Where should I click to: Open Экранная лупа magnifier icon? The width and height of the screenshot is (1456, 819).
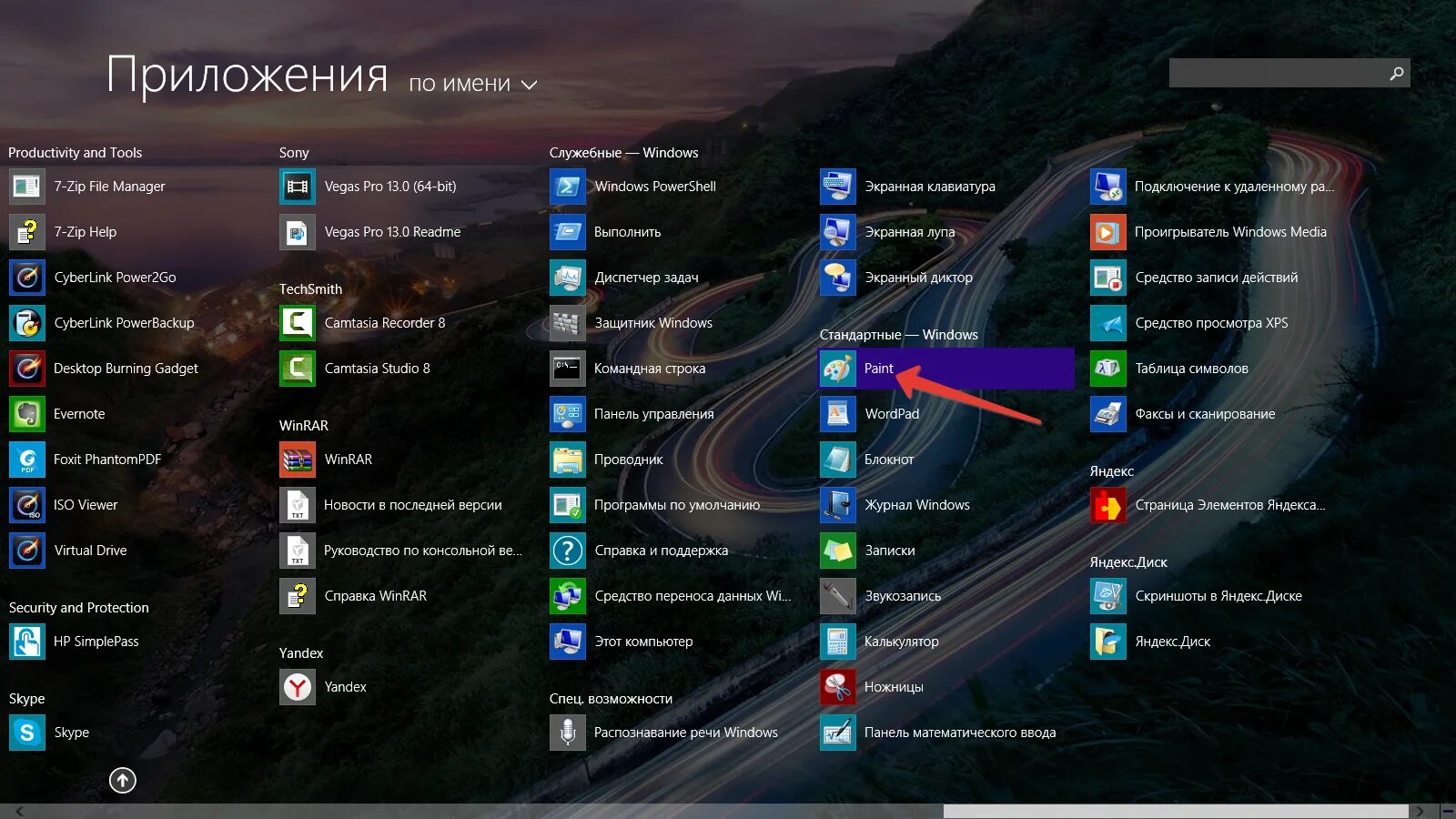838,232
